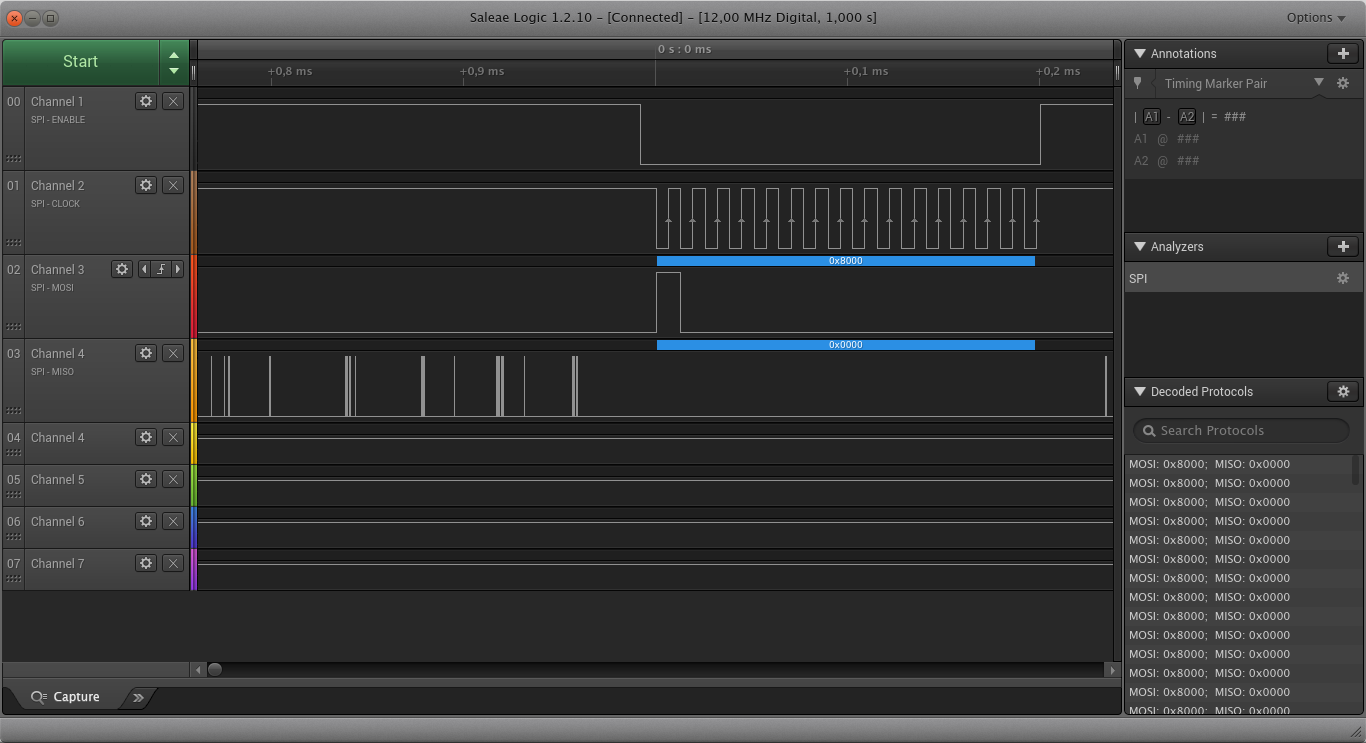Remove Channel 5 with its X button
This screenshot has width=1366, height=743.
173,479
